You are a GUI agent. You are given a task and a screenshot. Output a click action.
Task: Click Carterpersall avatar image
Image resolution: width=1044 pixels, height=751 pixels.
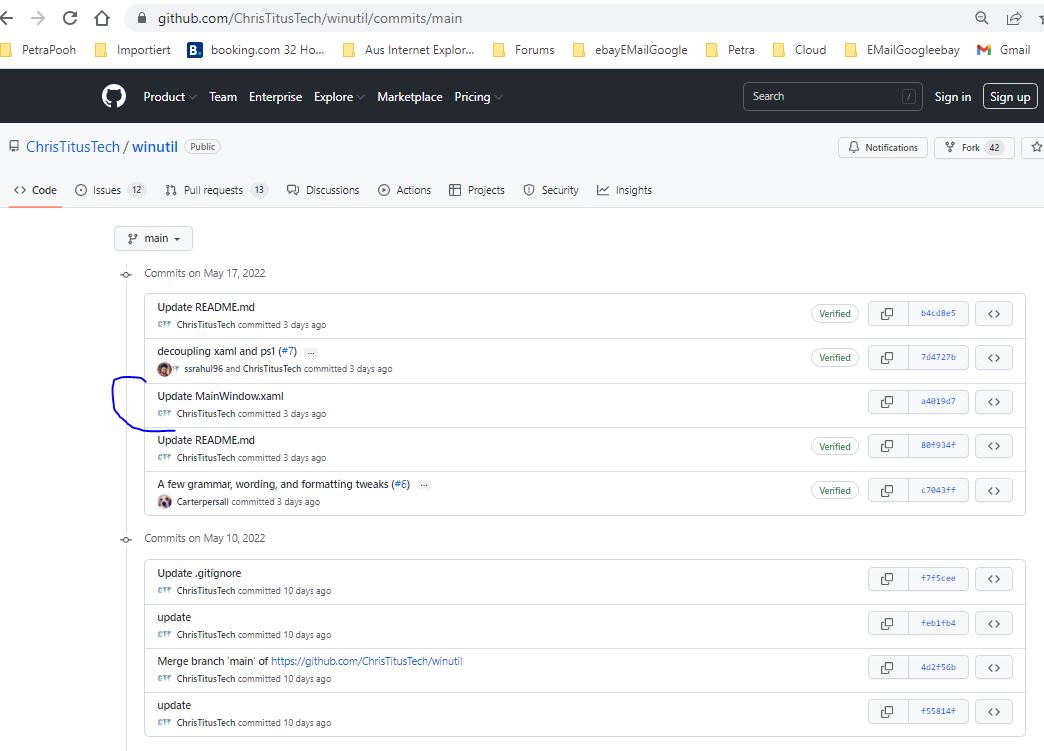(164, 501)
